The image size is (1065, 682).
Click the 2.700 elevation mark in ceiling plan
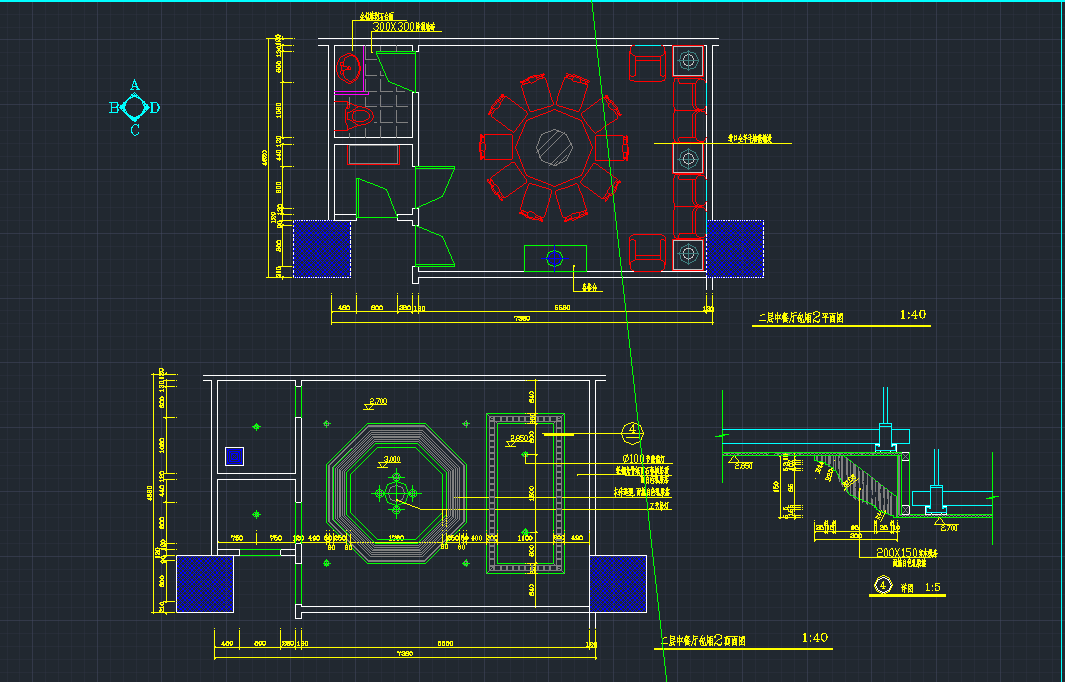(377, 402)
